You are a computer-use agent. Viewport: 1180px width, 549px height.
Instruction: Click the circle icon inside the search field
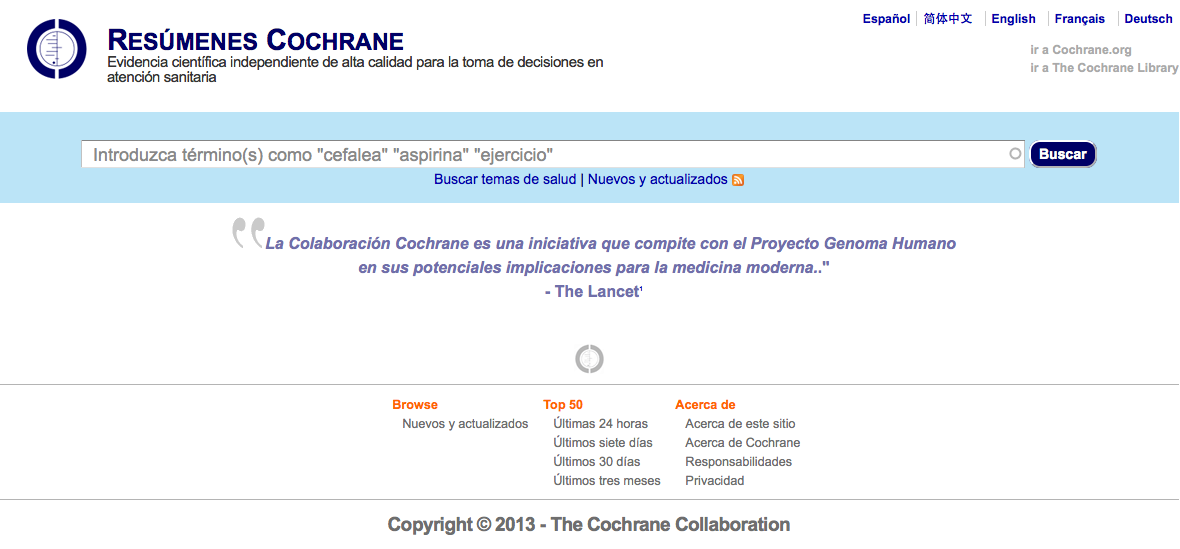click(x=1014, y=153)
